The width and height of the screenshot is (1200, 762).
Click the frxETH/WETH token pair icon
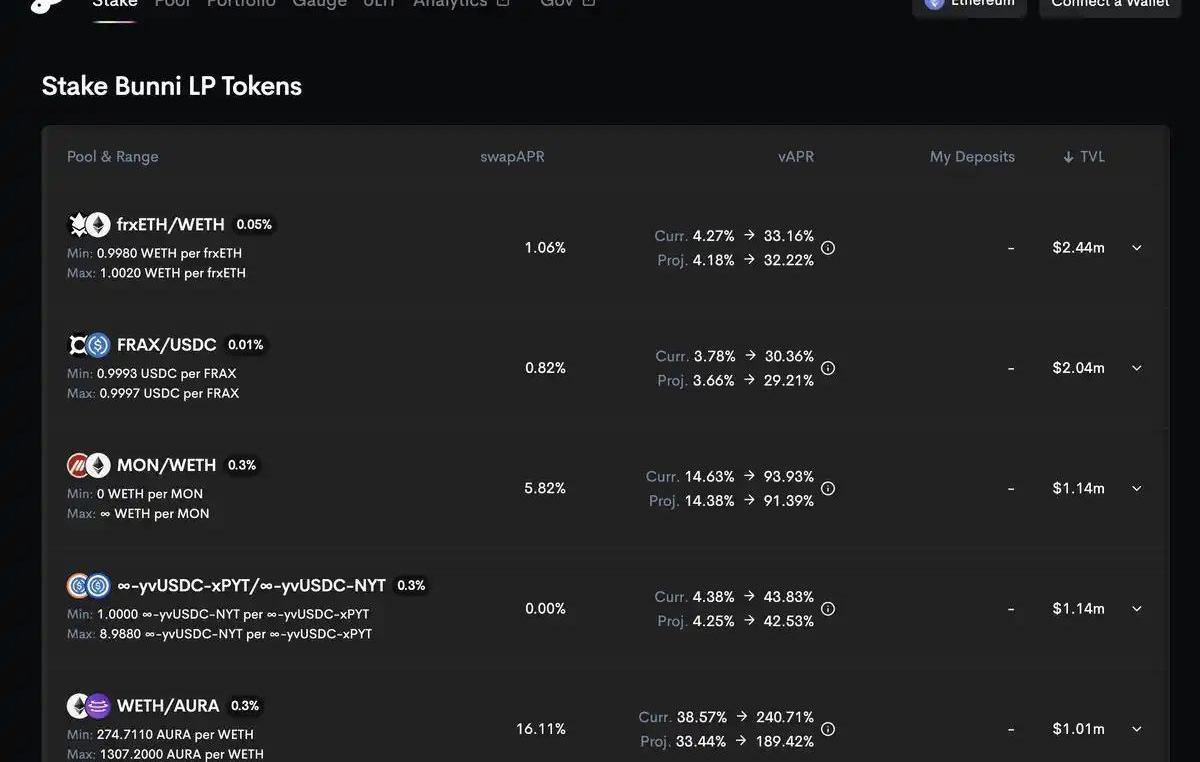[x=88, y=224]
